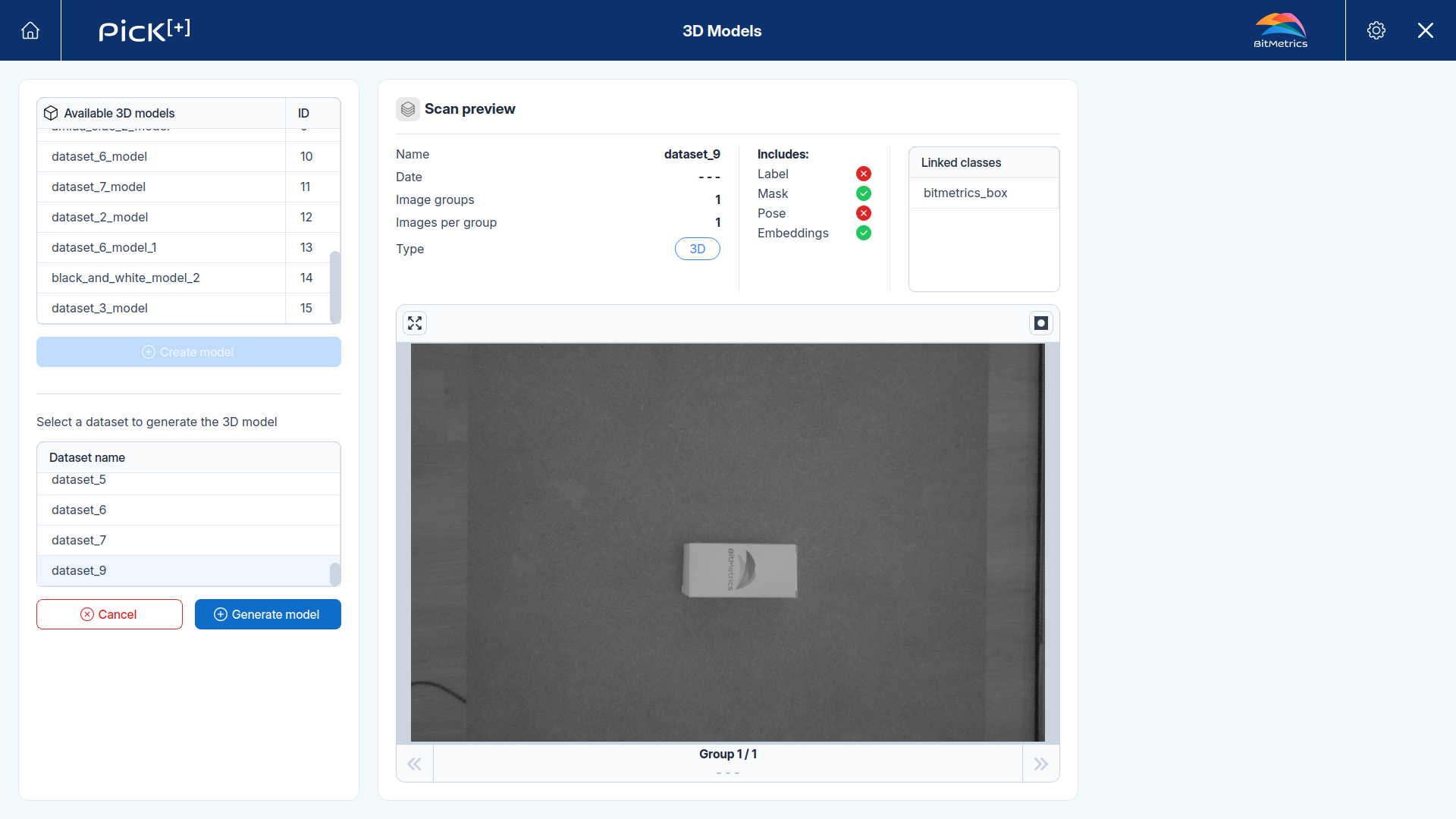Click the ID column header
The height and width of the screenshot is (819, 1456).
coord(312,113)
